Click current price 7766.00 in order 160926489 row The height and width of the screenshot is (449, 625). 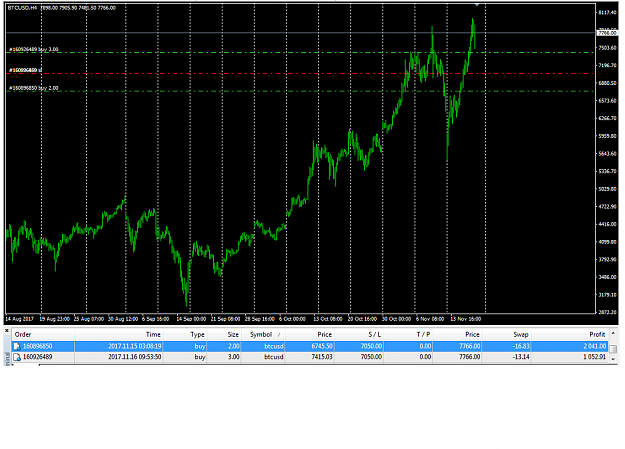[470, 357]
